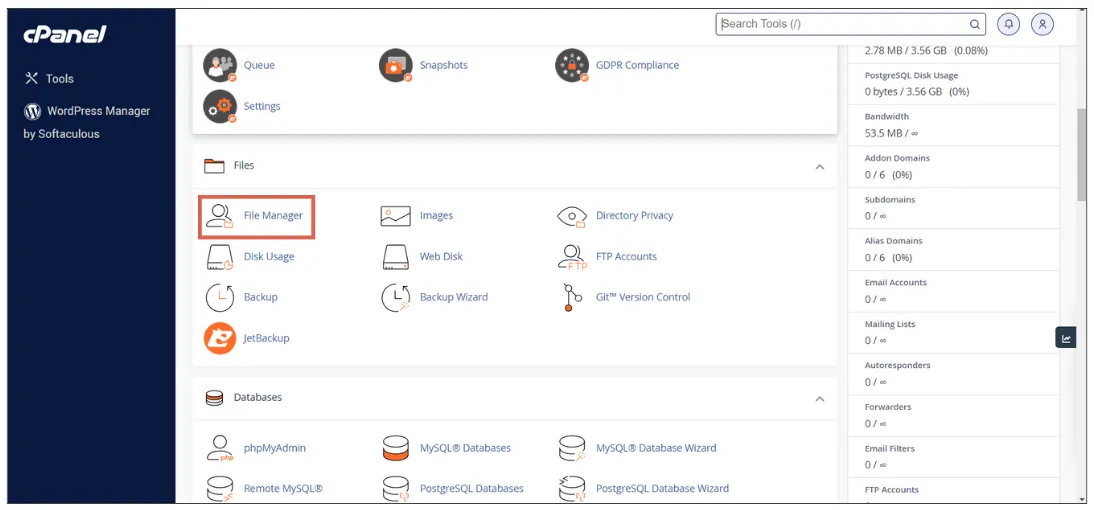1094x510 pixels.
Task: Click the Backup Wizard icon
Action: click(396, 297)
